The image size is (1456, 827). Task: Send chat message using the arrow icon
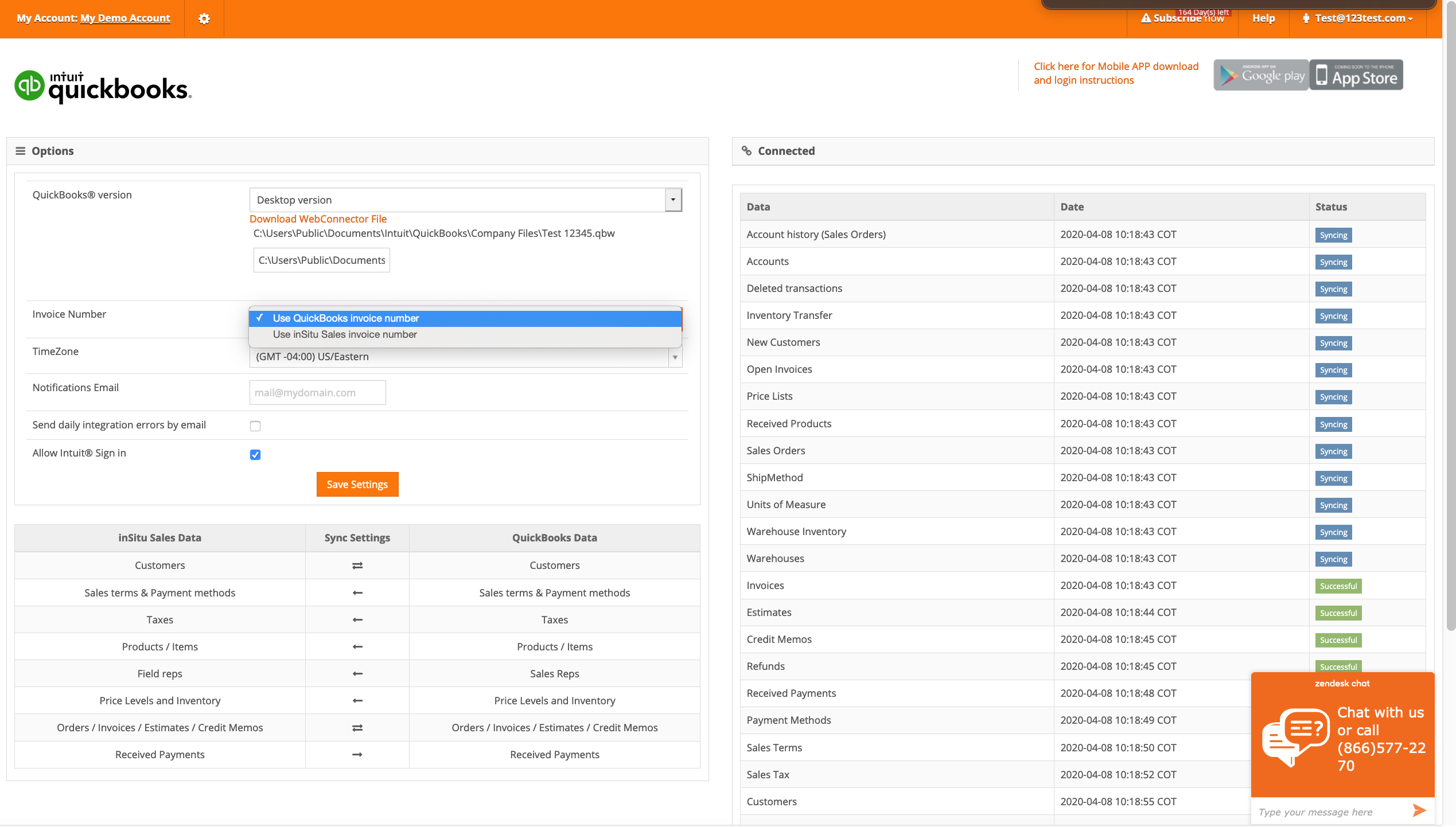pos(1420,810)
